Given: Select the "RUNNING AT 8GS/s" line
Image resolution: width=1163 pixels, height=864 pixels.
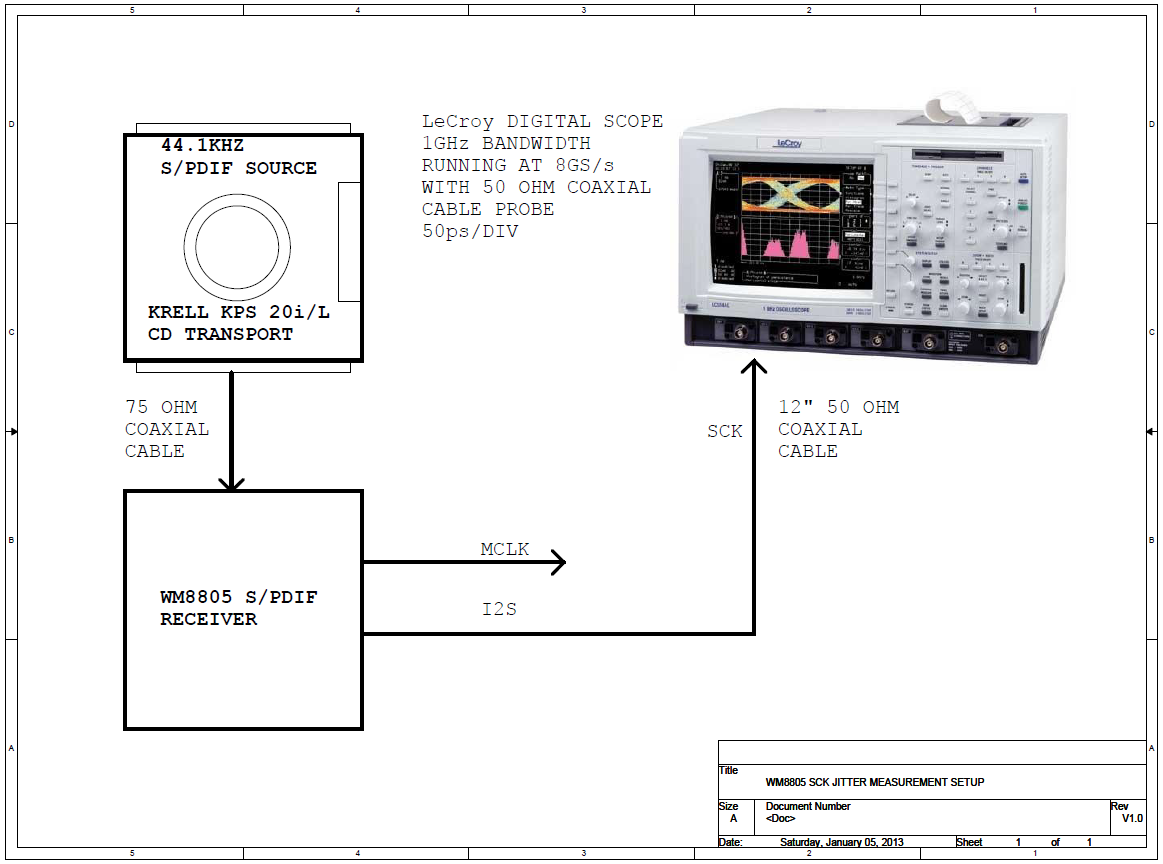Looking at the screenshot, I should 518,165.
